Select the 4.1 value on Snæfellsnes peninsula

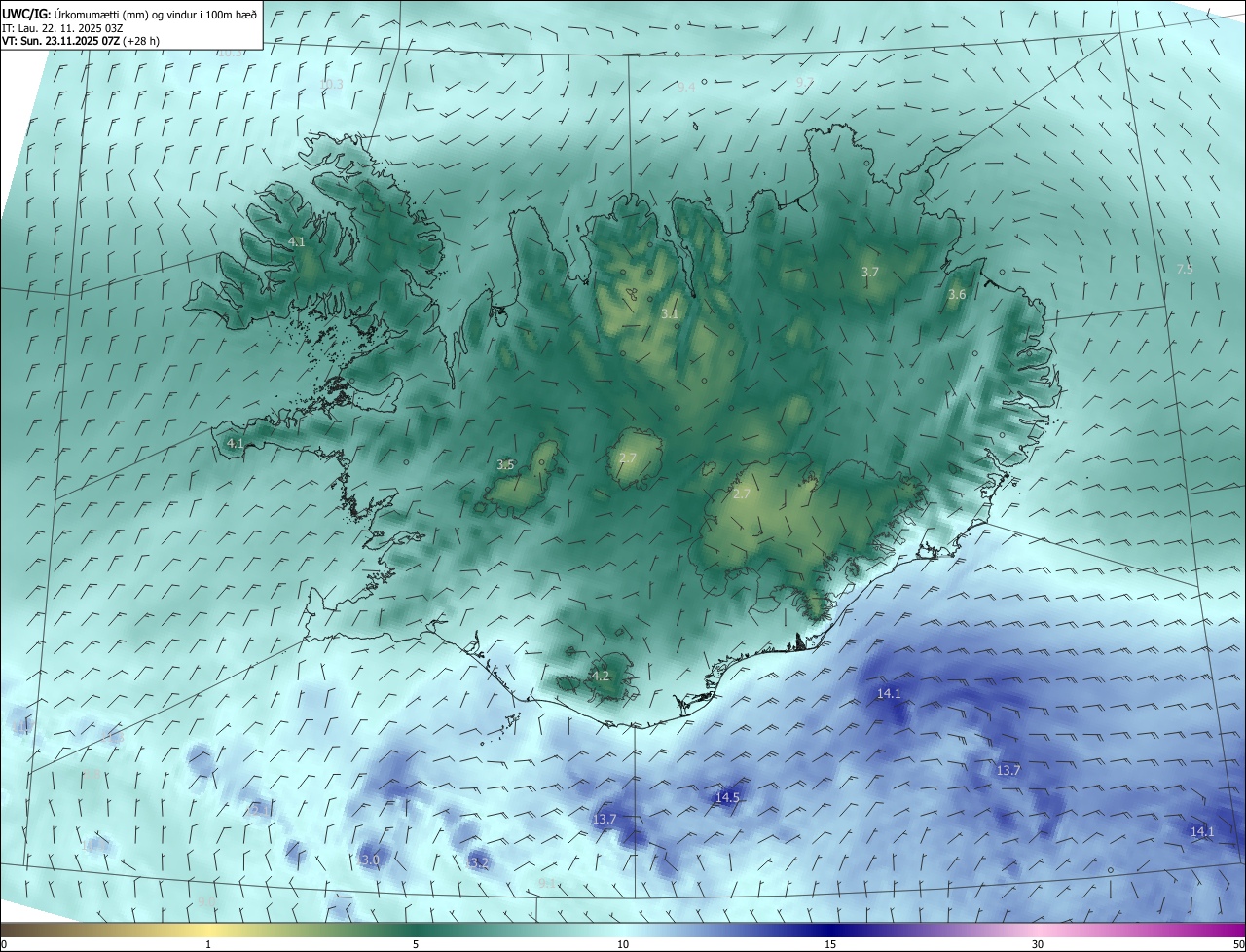[235, 443]
